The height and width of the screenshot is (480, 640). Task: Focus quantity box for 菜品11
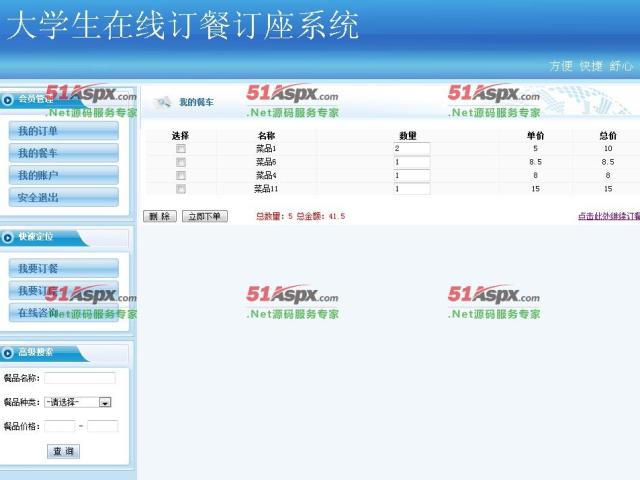pos(411,189)
